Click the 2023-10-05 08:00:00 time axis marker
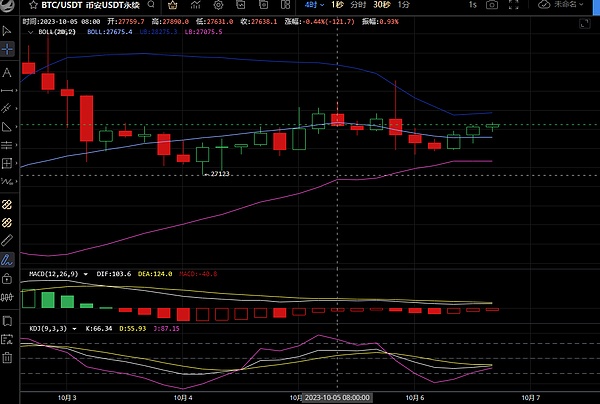 coord(337,397)
